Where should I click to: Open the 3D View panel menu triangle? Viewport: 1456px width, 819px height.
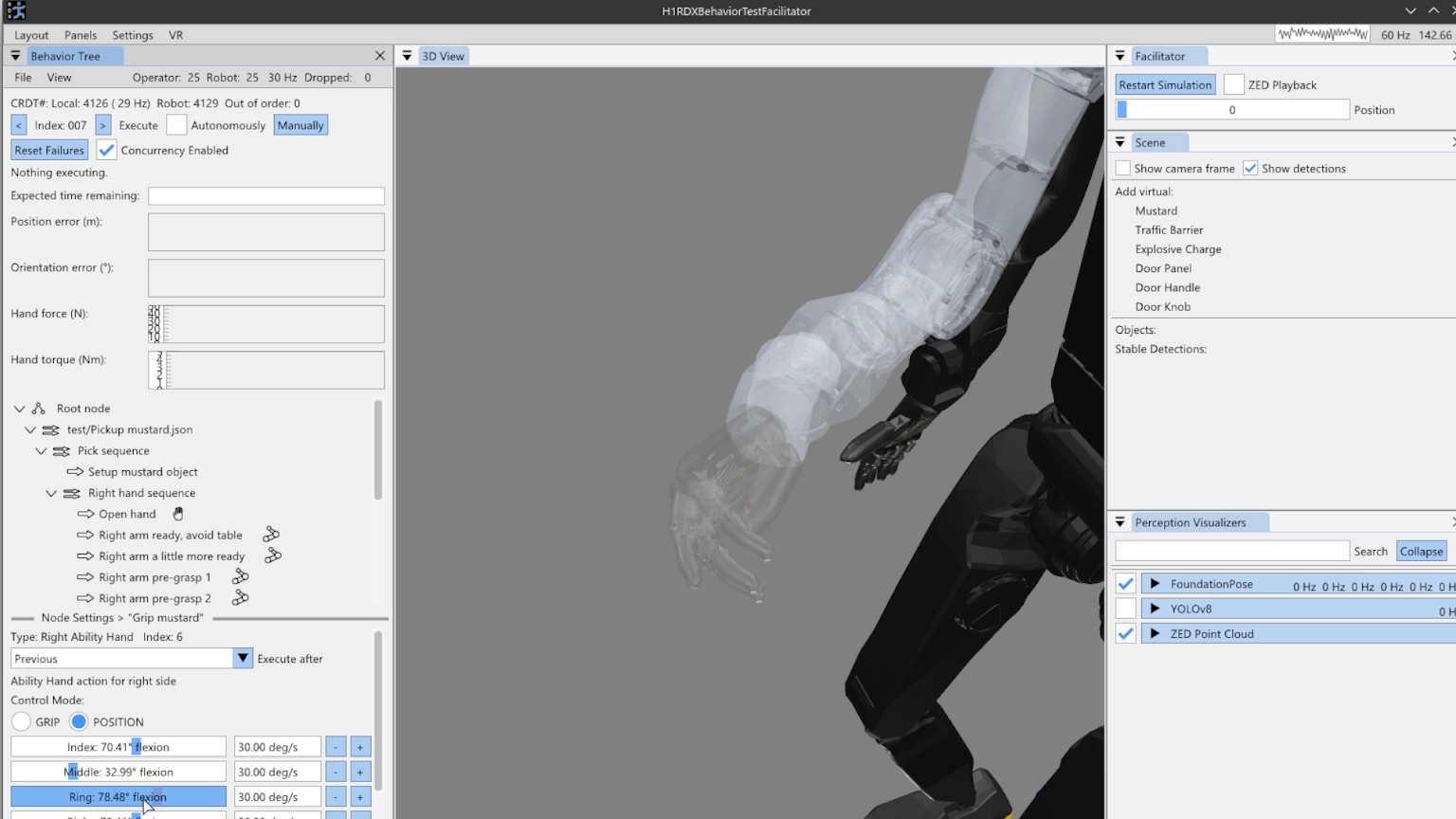point(407,56)
